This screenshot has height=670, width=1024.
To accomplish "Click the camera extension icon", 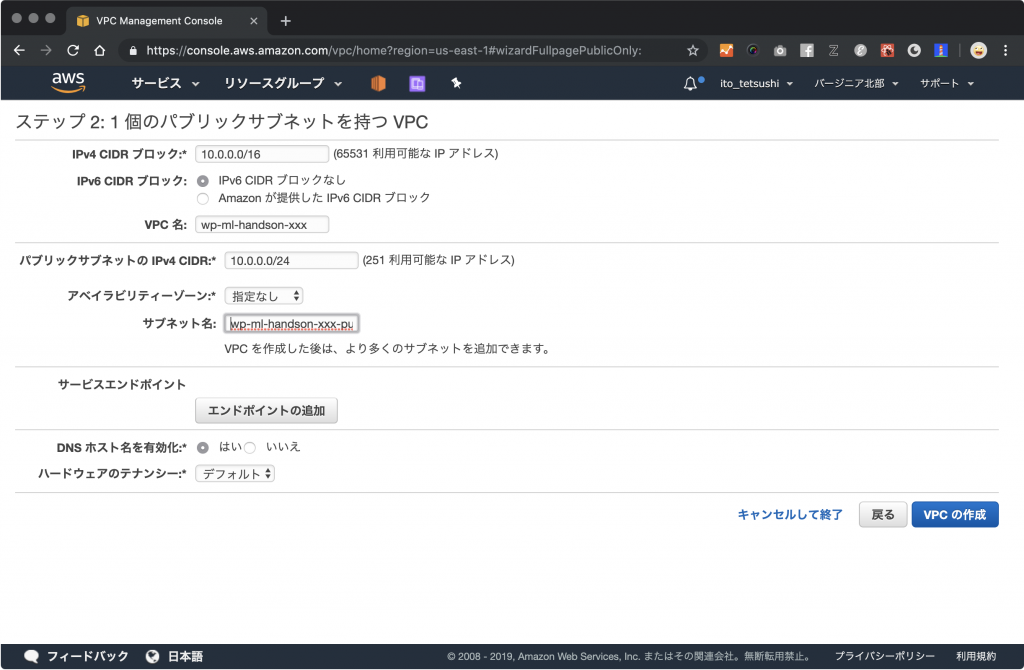I will coord(780,50).
